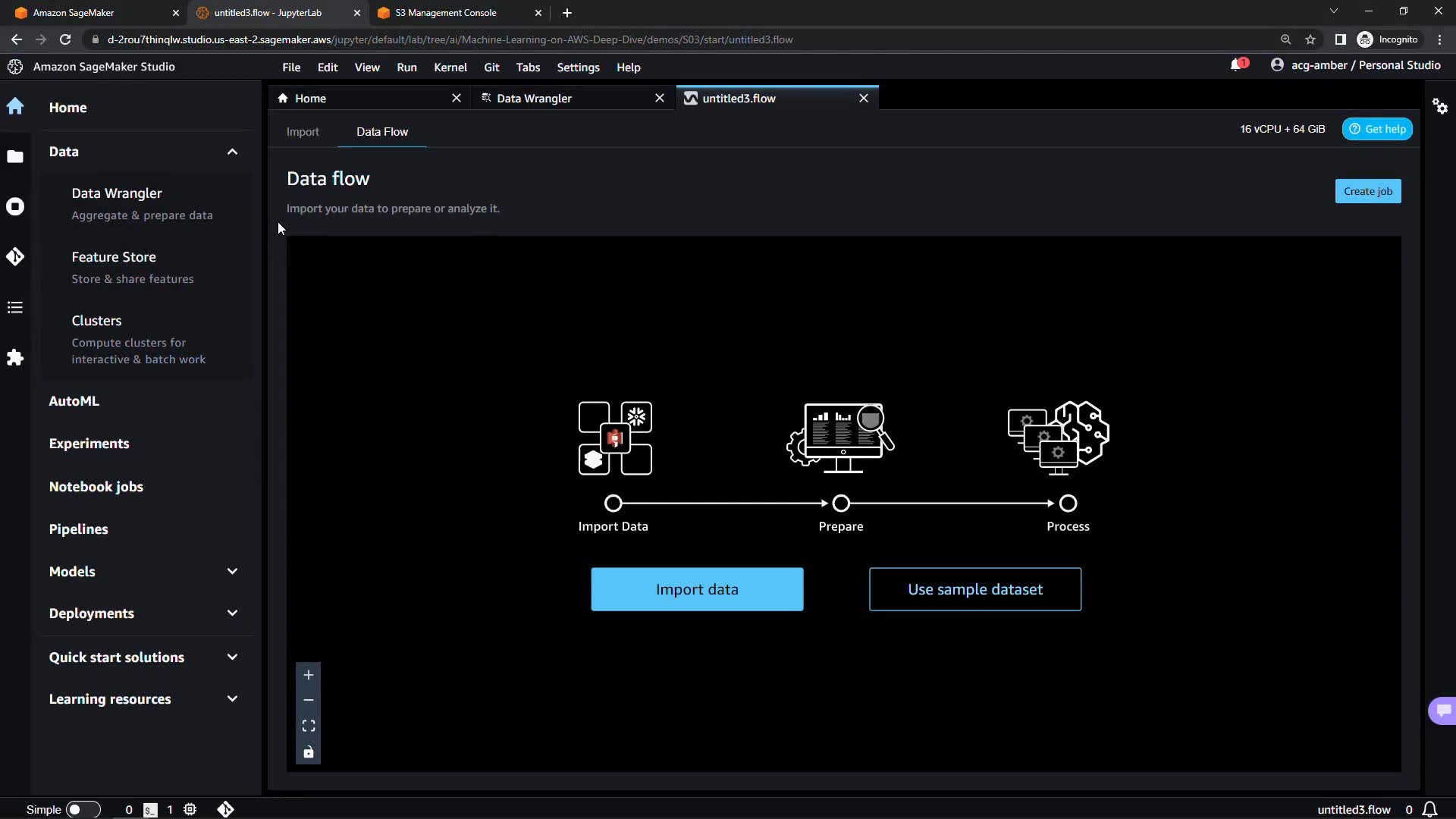Viewport: 1456px width, 819px height.
Task: Open the extensions puzzle icon
Action: (15, 357)
